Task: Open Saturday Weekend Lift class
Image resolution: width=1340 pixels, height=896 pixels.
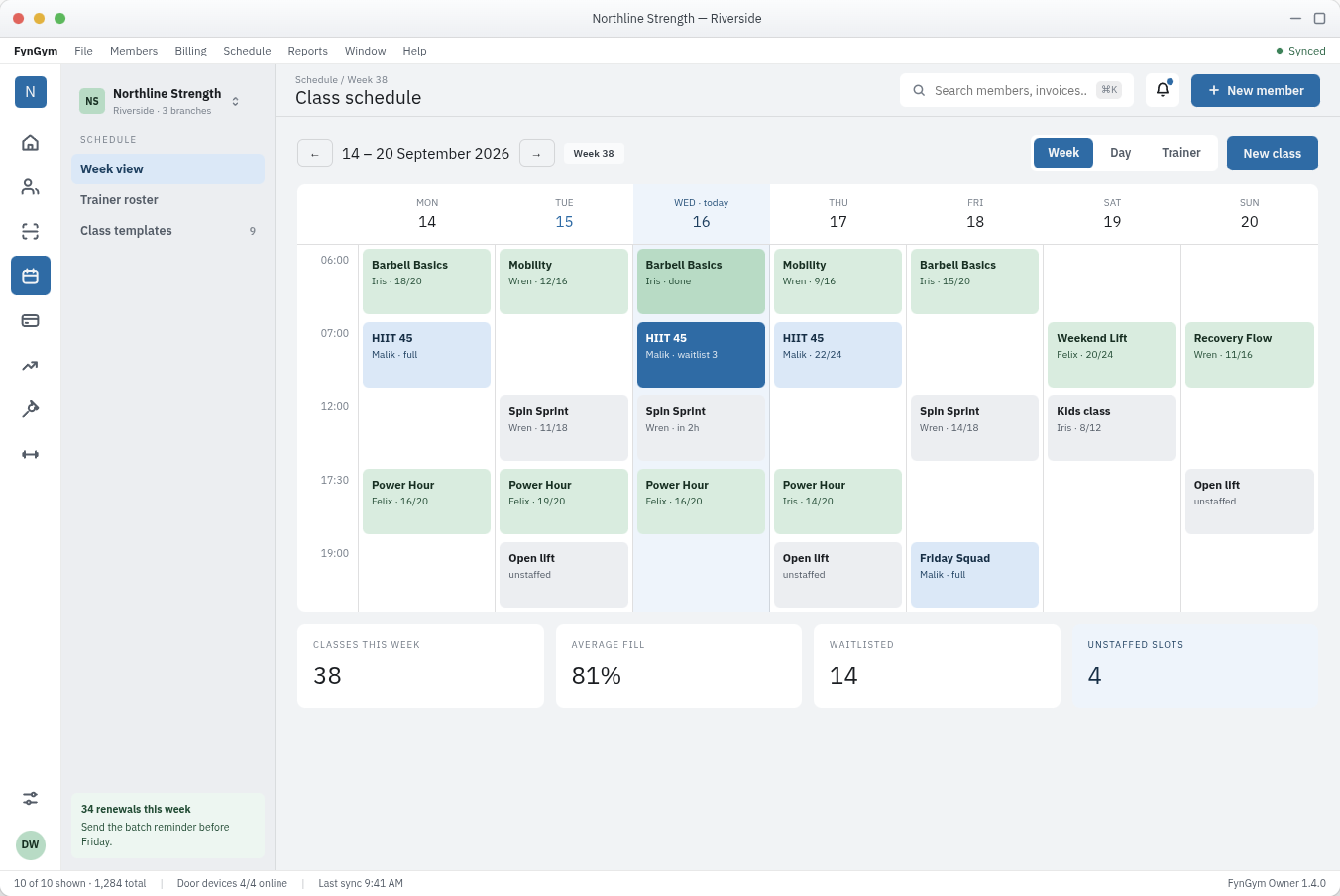Action: click(x=1112, y=355)
